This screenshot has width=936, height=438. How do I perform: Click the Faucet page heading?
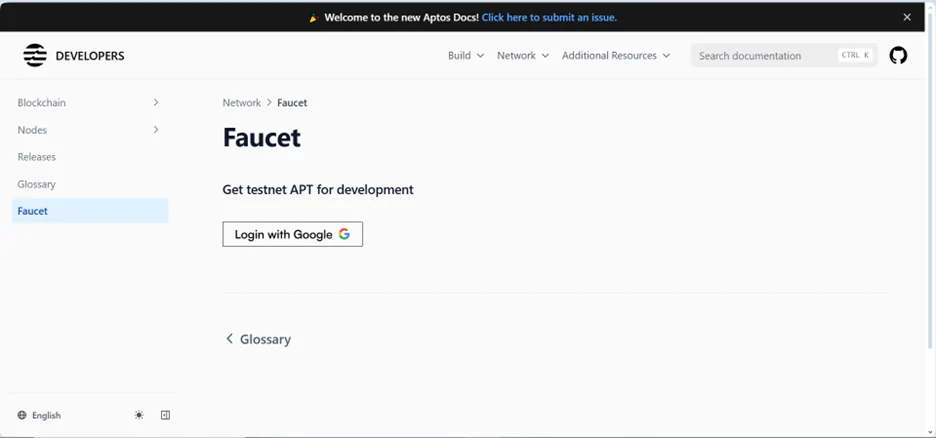tap(261, 137)
